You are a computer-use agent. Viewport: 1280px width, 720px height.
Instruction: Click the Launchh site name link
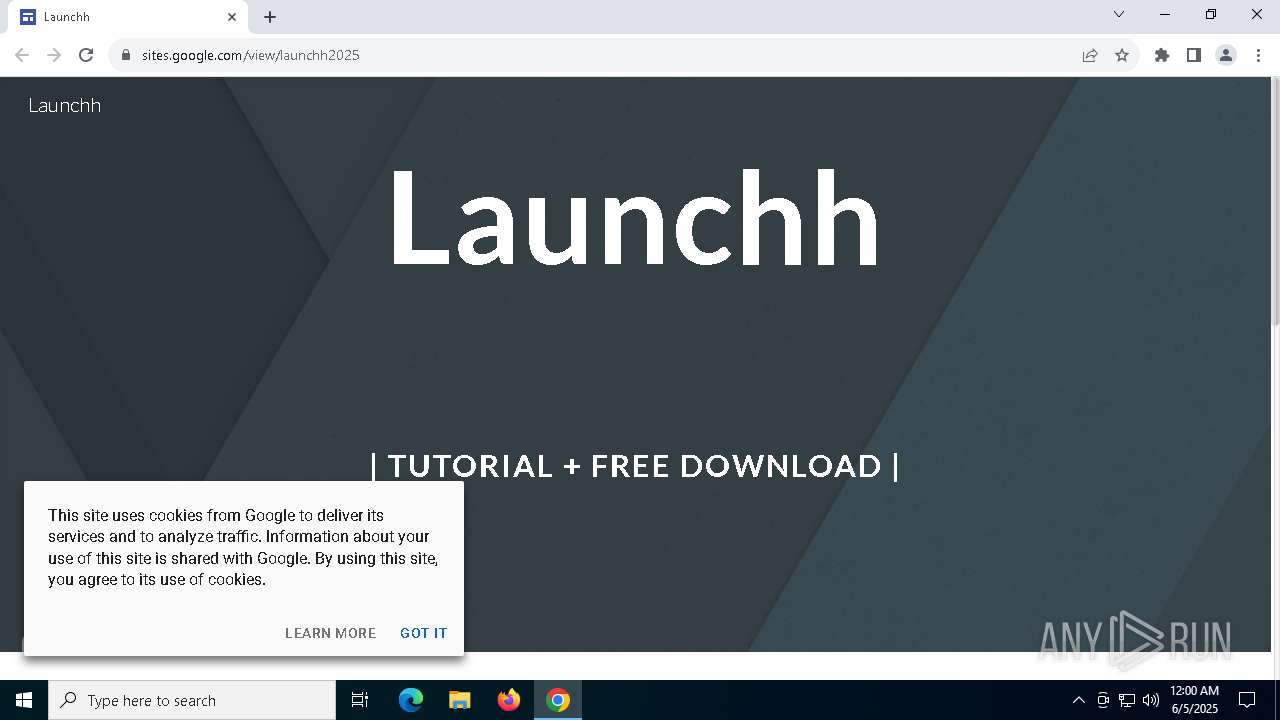coord(65,105)
